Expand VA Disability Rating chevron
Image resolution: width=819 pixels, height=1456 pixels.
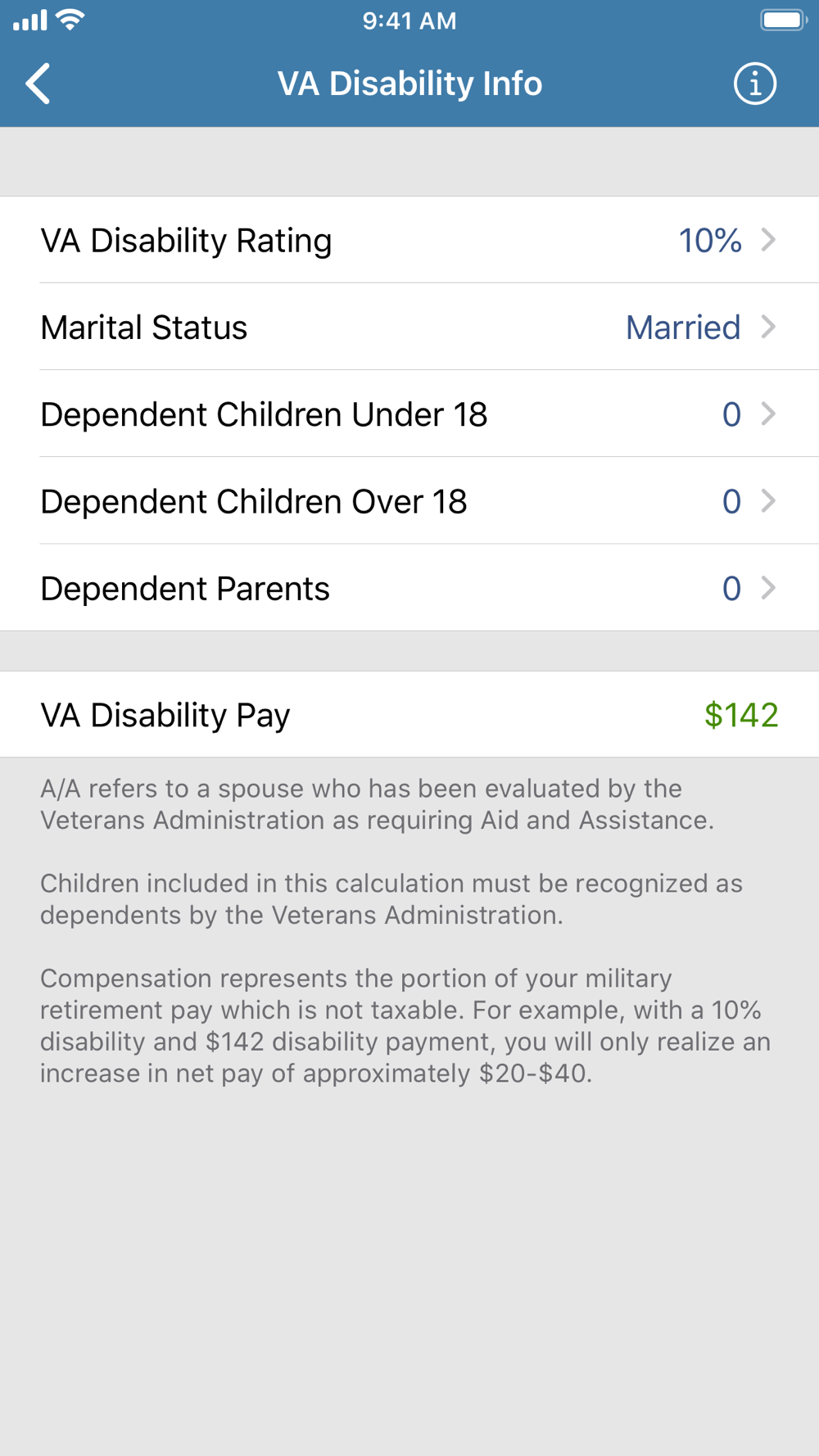pos(768,240)
